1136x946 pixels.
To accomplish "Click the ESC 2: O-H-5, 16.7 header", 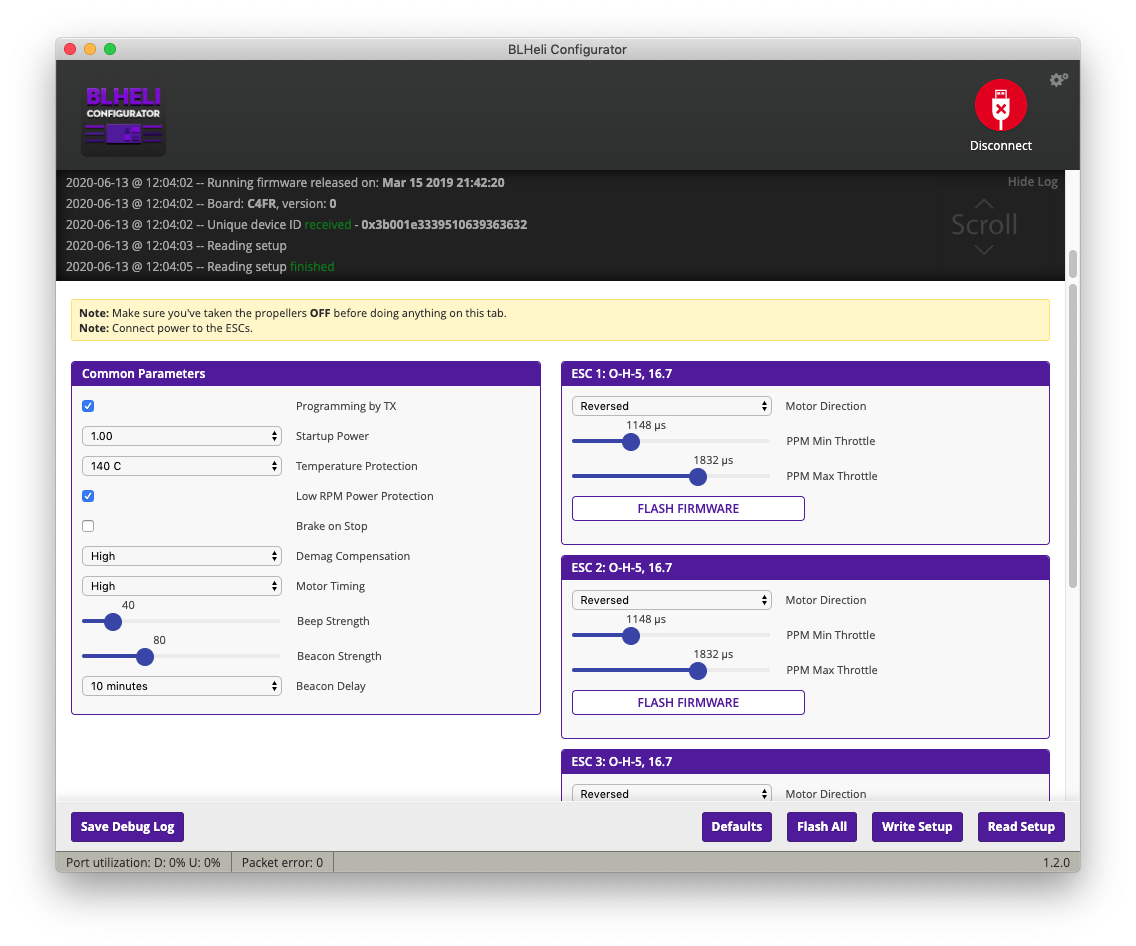I will 806,568.
